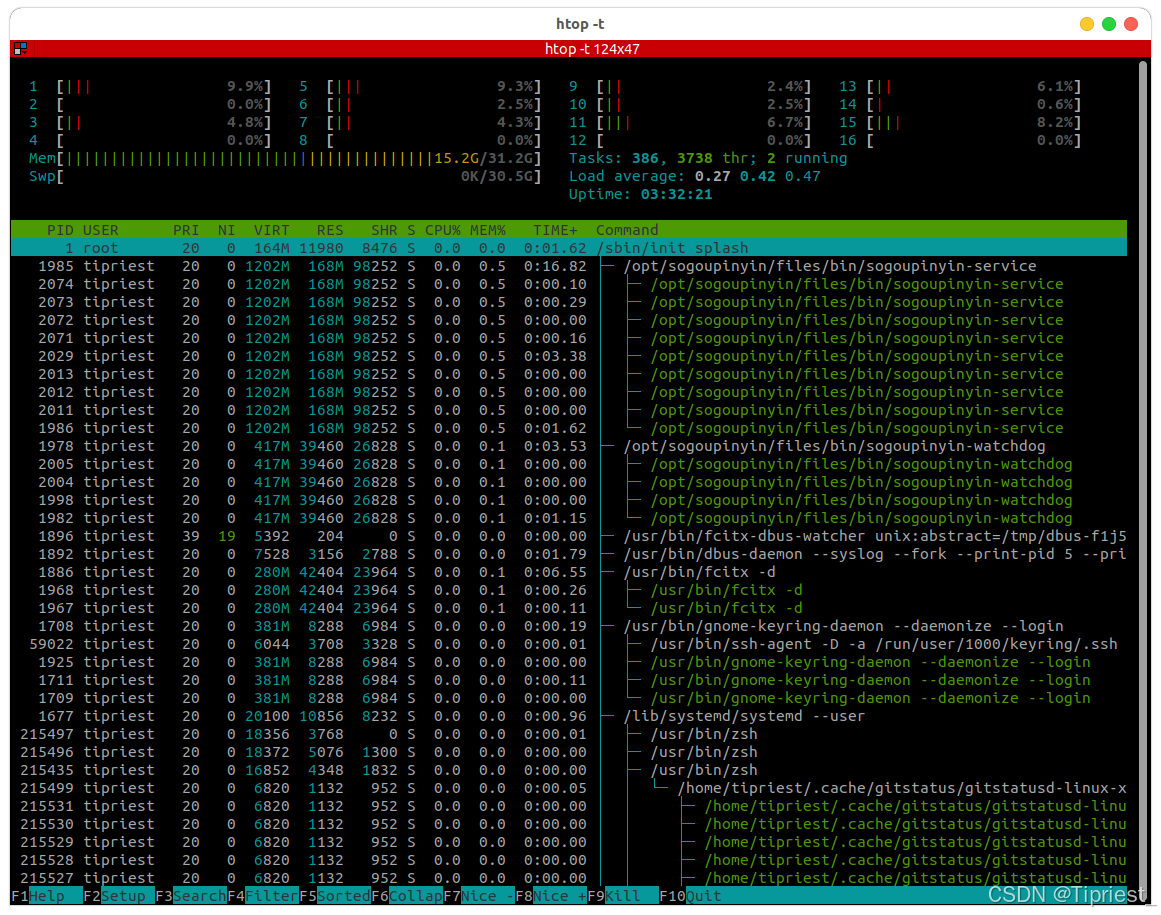Click the Uptime 03:32:21 text
The image size is (1161, 915).
click(x=640, y=194)
